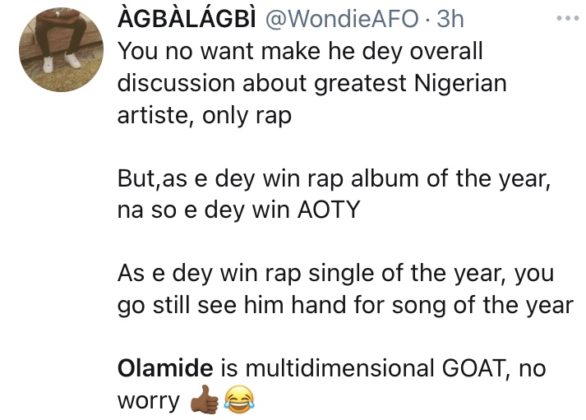Click the word 'multidimensional' in the tweet
Viewport: 586px width, 420px height.
pyautogui.click(x=340, y=368)
